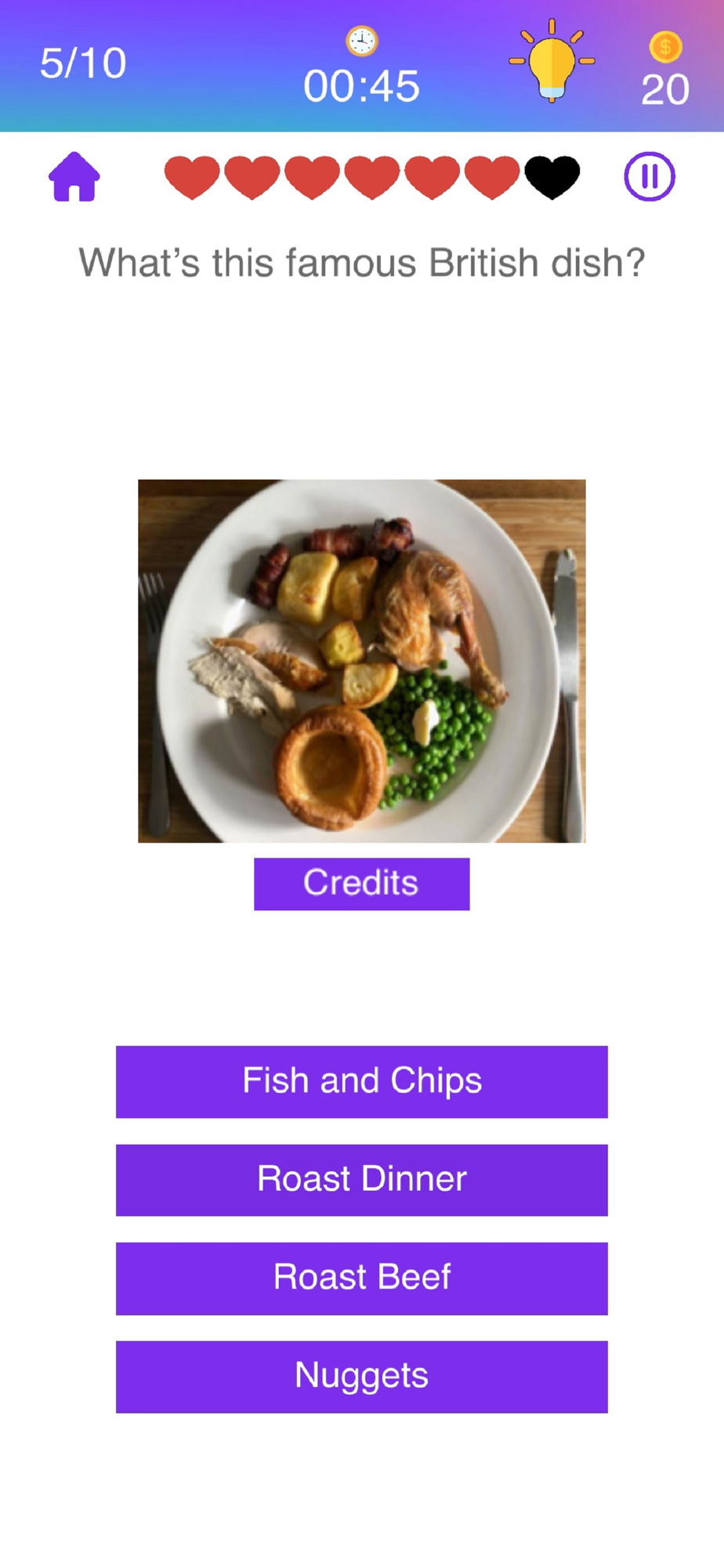Tap the roast dinner plate photo
This screenshot has height=1568, width=724.
[x=362, y=661]
